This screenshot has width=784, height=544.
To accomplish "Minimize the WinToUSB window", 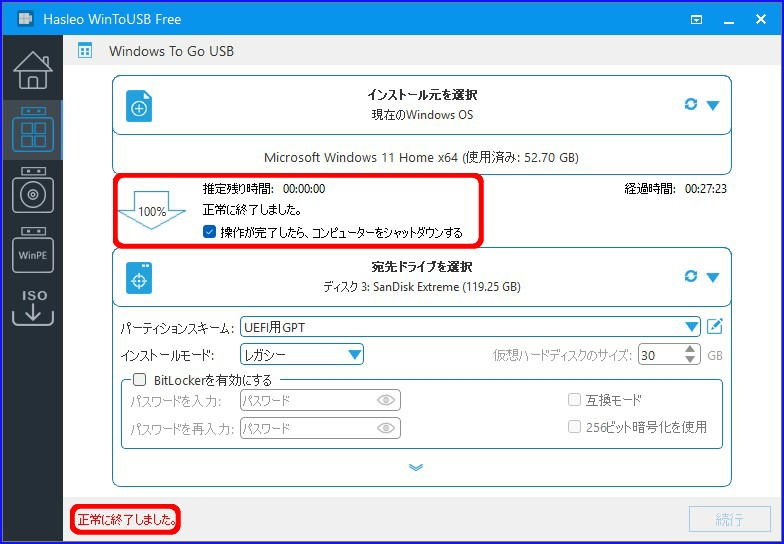I will pos(728,20).
